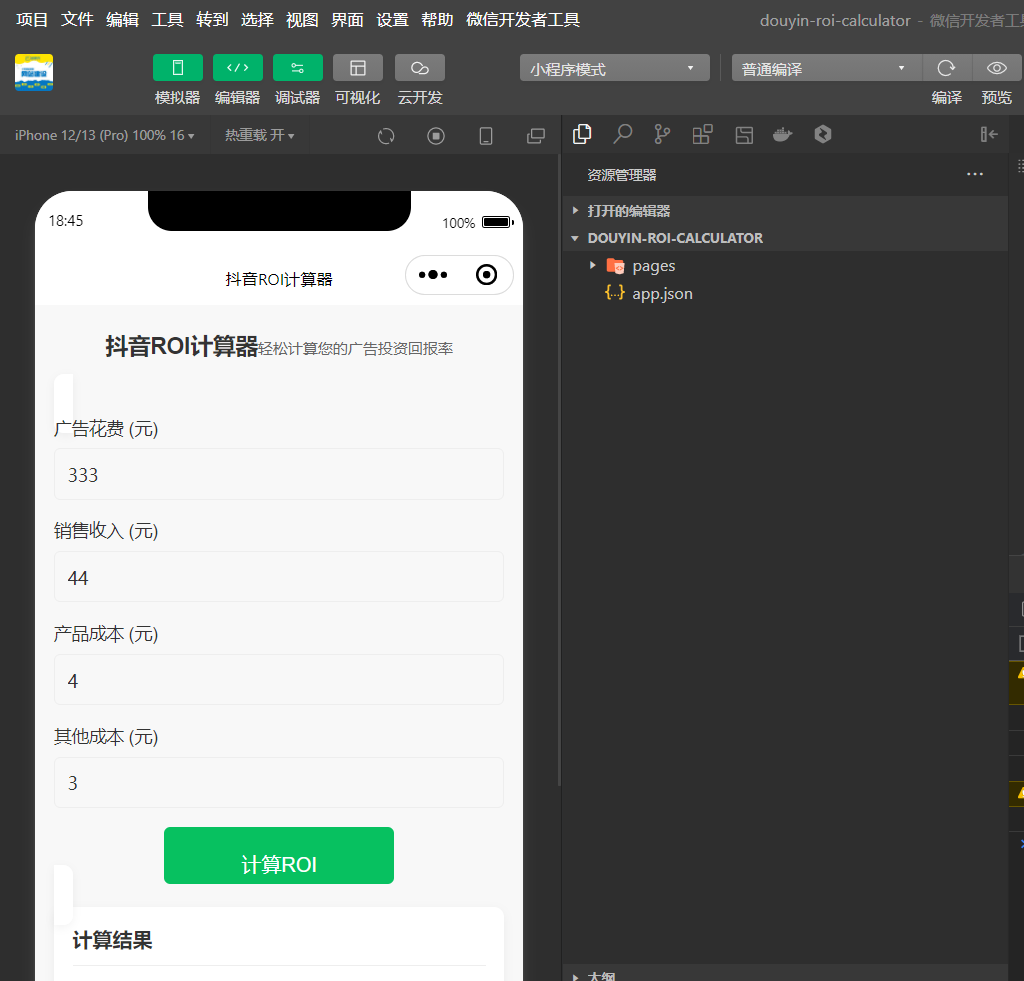
Task: Detach the simulator into separate window
Action: [x=536, y=136]
